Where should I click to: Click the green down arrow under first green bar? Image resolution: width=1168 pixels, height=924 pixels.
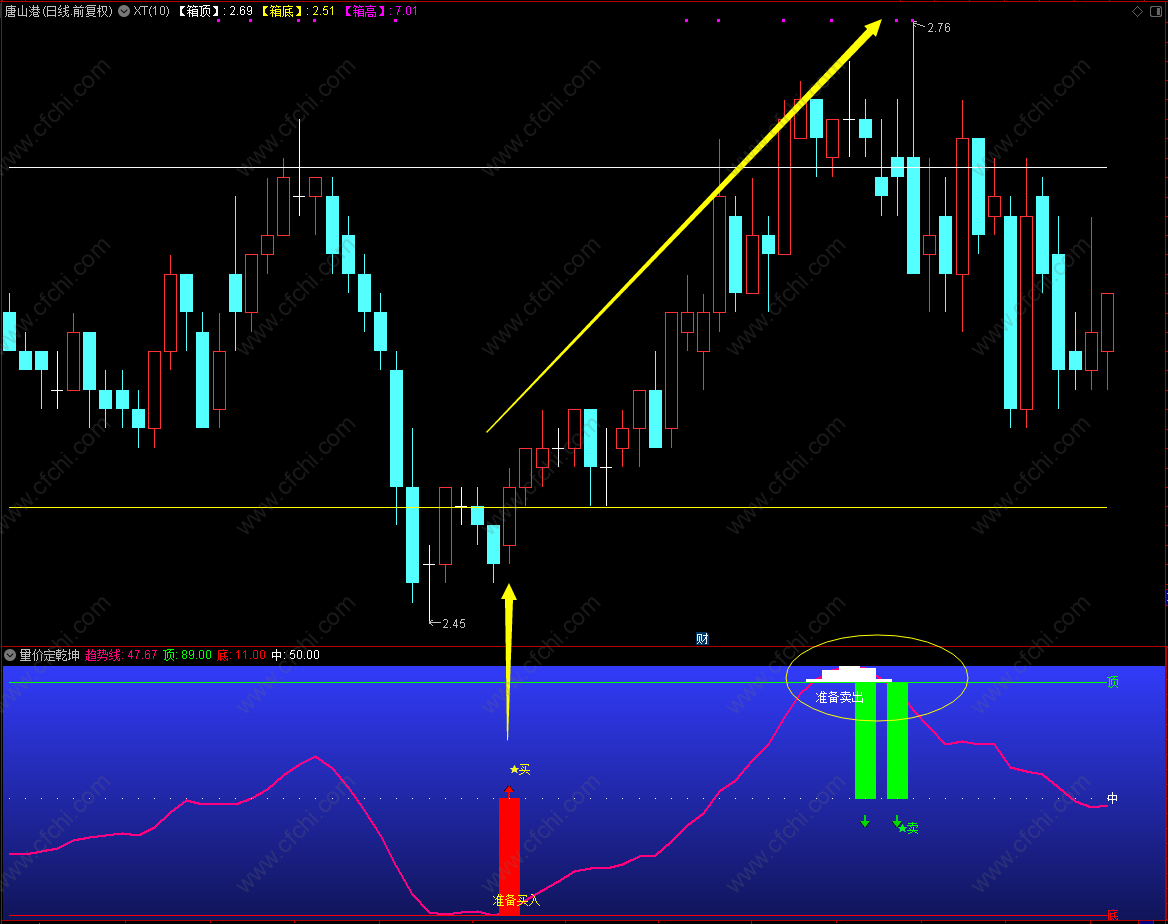coord(865,821)
